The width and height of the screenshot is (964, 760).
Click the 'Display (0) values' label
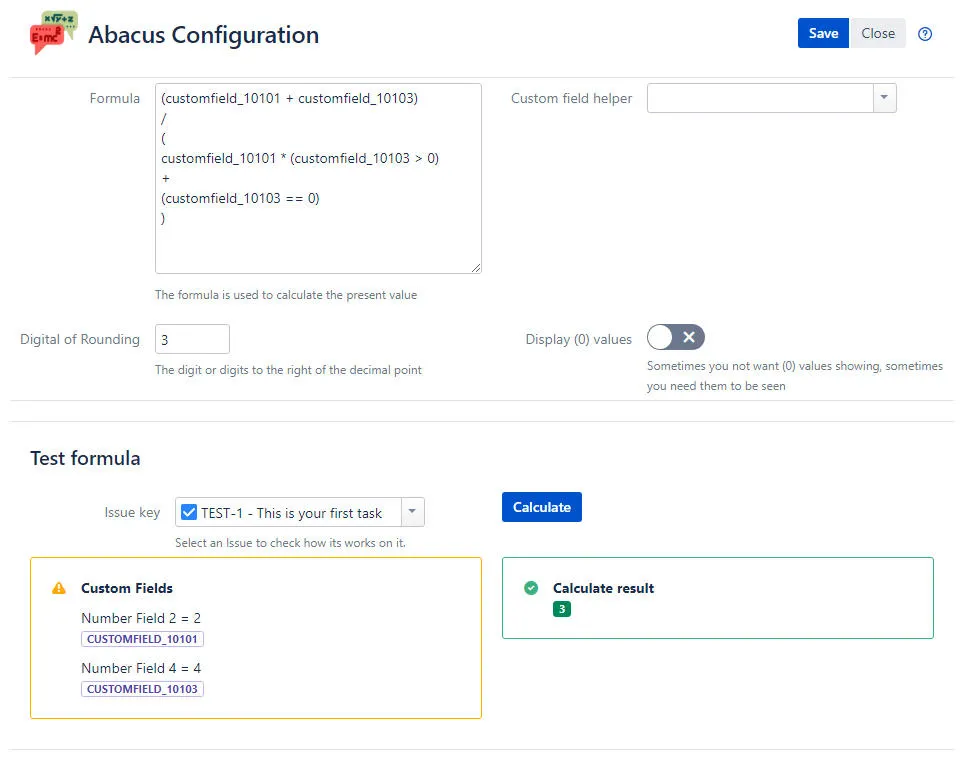[579, 339]
